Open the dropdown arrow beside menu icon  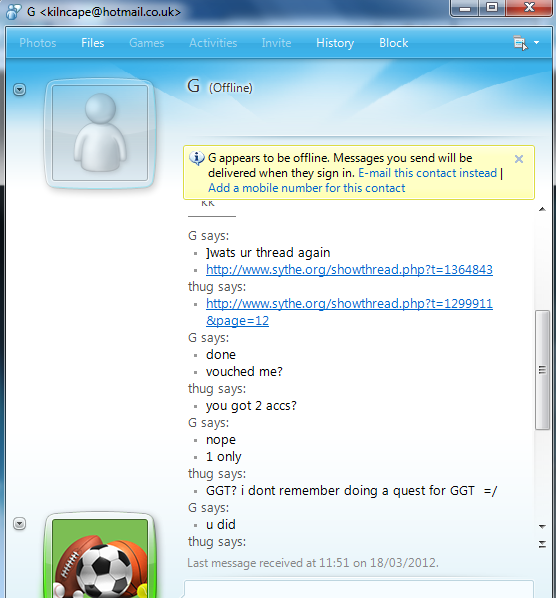tap(537, 43)
